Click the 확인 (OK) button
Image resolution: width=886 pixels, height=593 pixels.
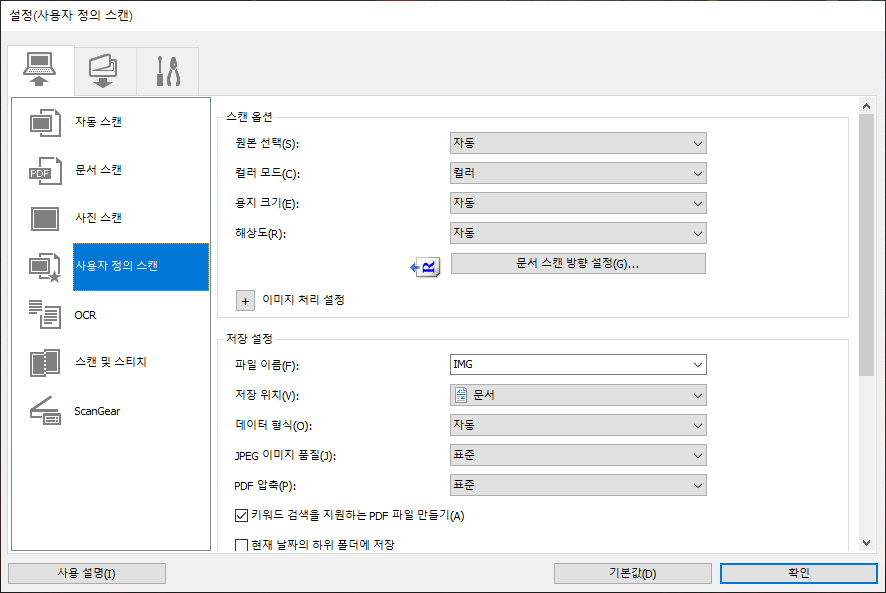tap(797, 573)
